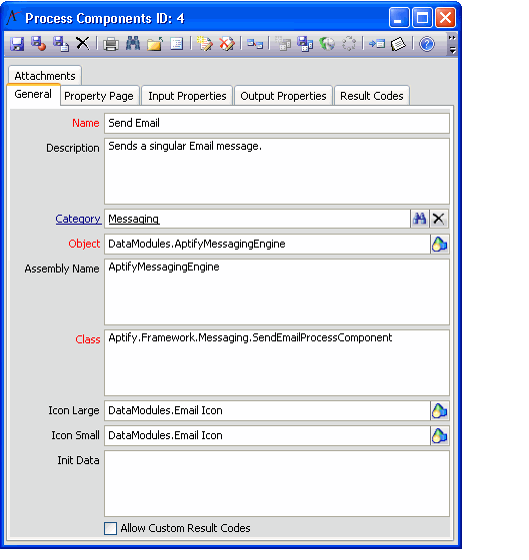Click binoculars lookup icon in Category field
The image size is (529, 560).
420,219
